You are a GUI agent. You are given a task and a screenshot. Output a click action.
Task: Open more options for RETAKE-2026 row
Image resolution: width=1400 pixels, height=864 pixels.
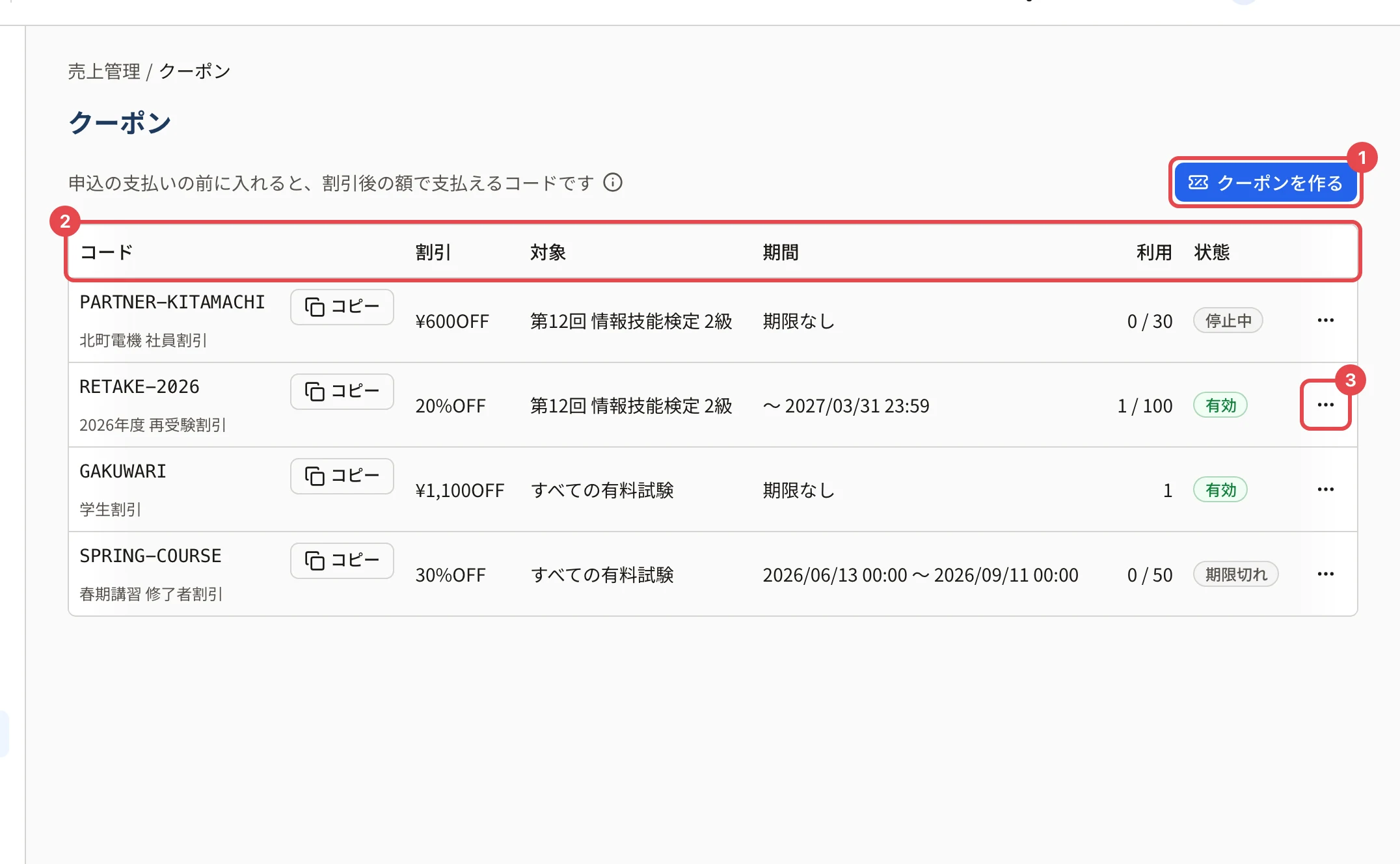[1325, 405]
